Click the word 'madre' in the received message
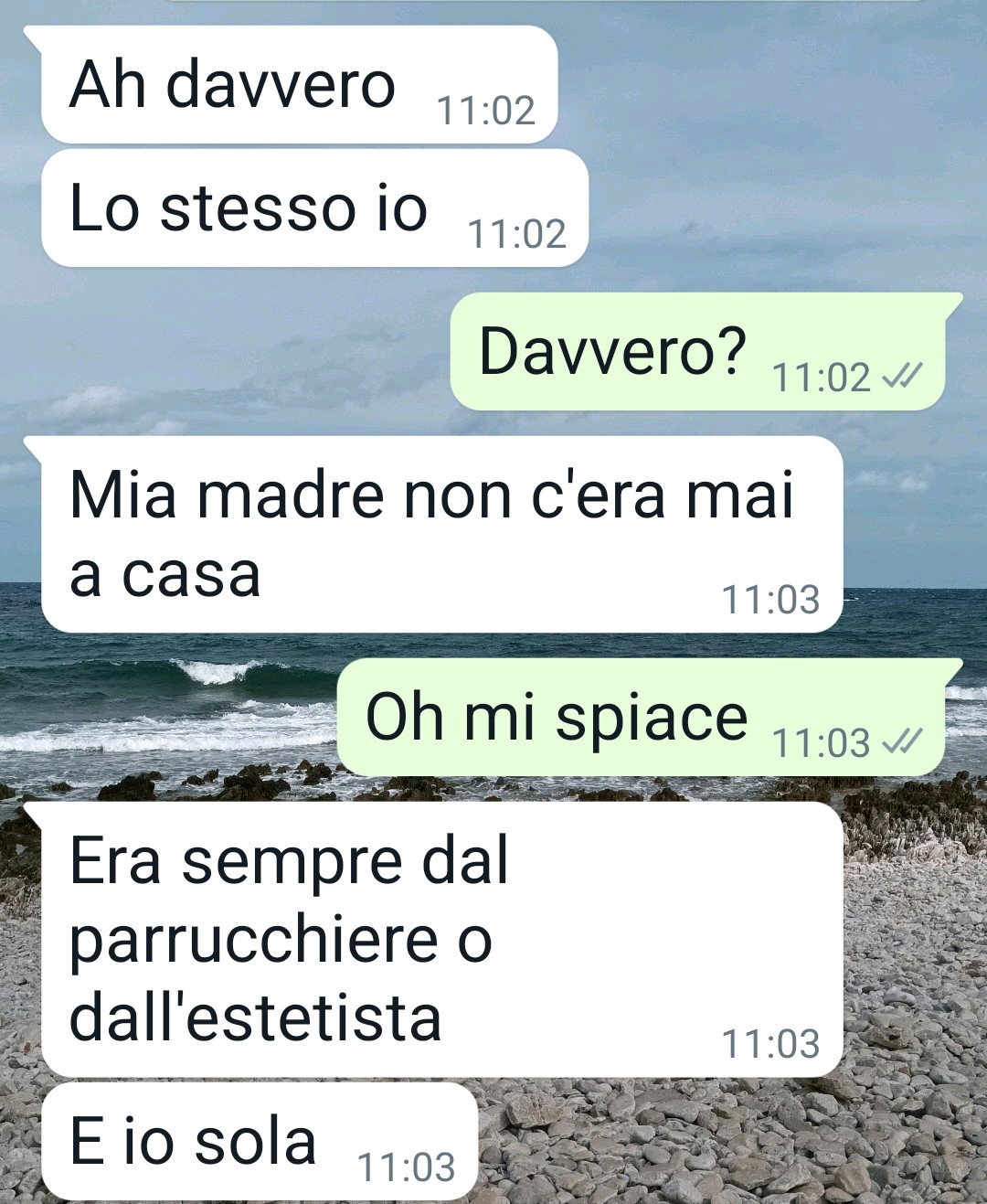987x1204 pixels. 292,495
